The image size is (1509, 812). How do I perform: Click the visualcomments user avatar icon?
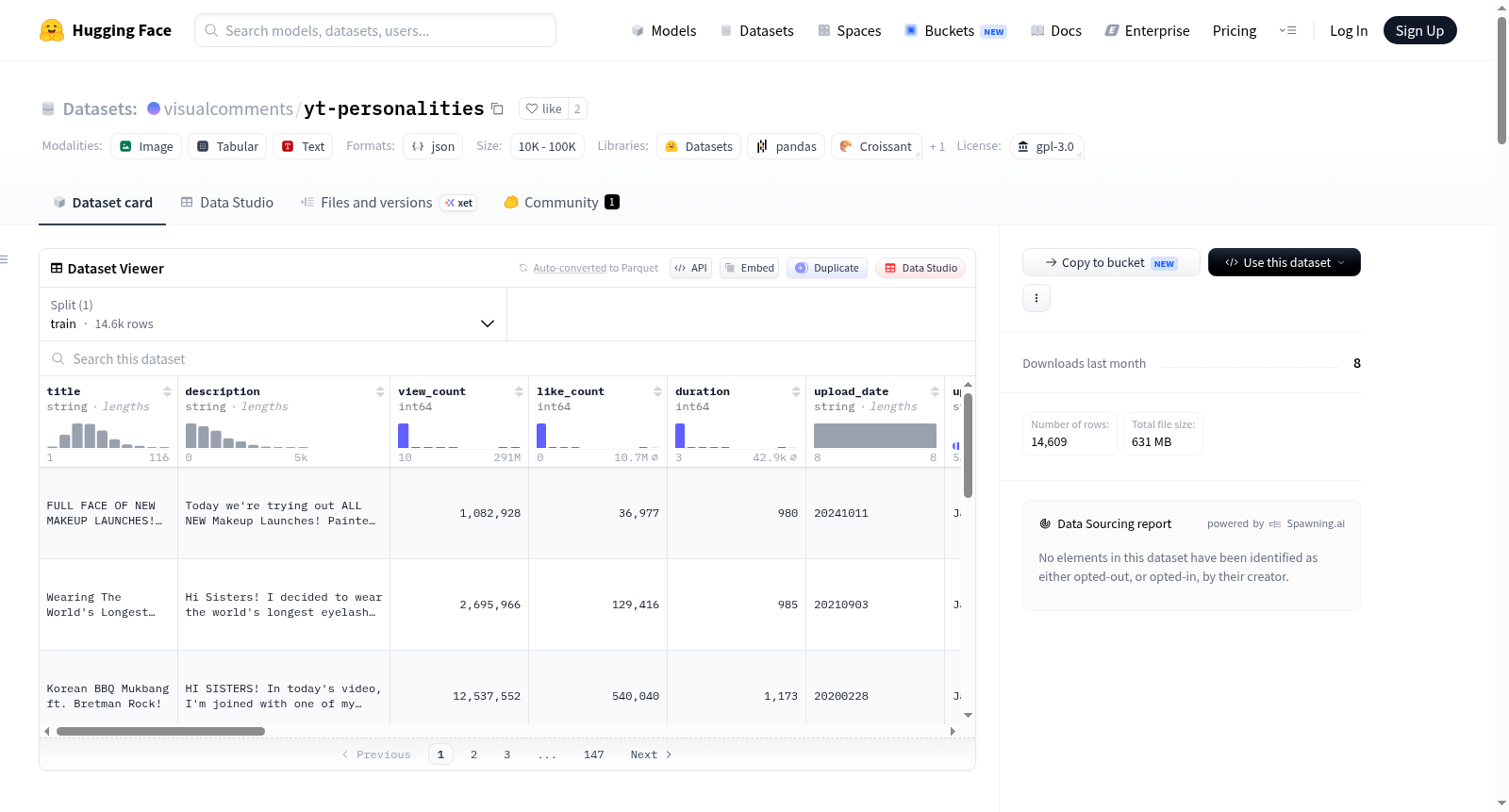[x=154, y=108]
